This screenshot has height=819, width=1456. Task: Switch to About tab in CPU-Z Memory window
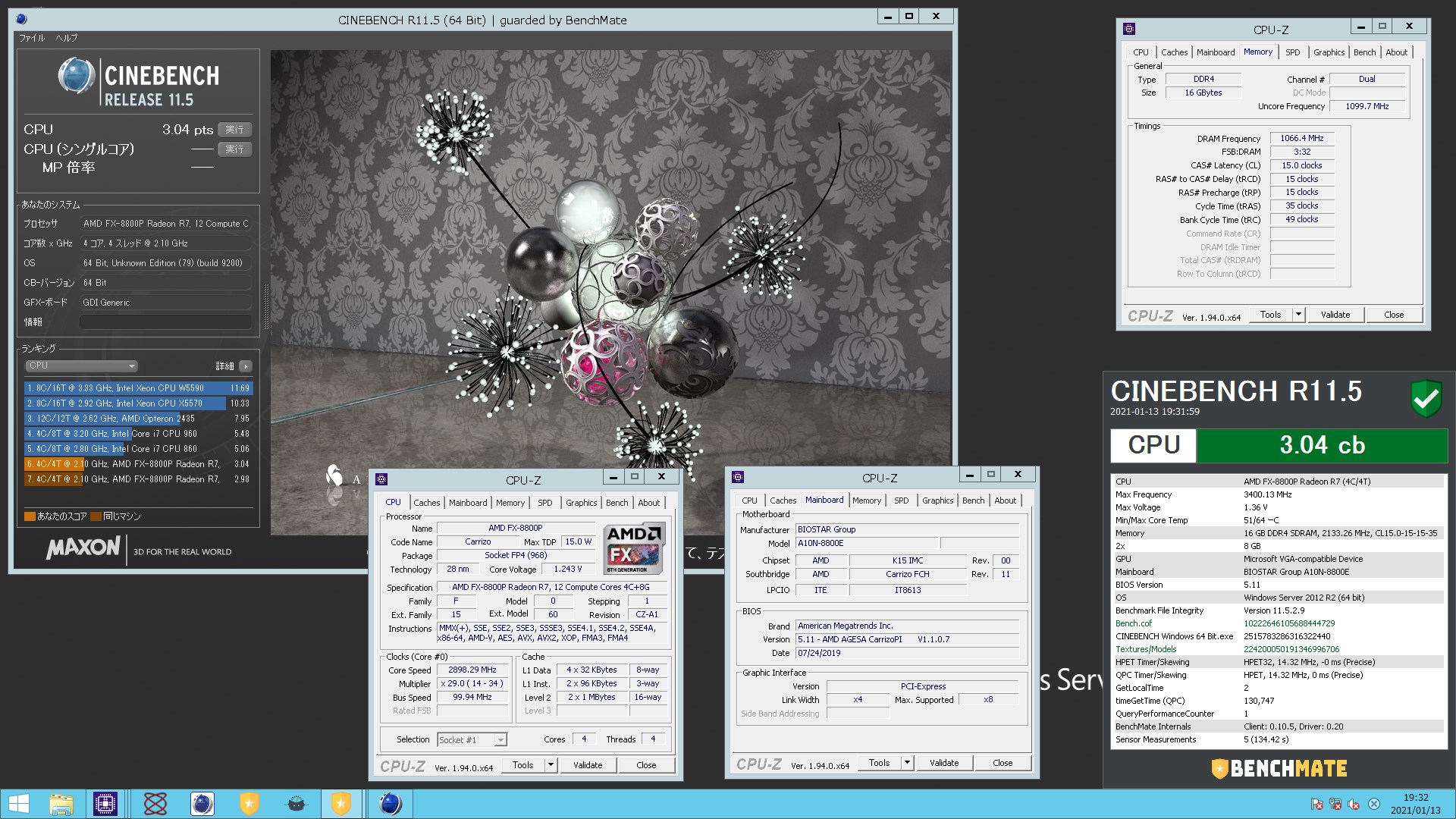point(1396,52)
